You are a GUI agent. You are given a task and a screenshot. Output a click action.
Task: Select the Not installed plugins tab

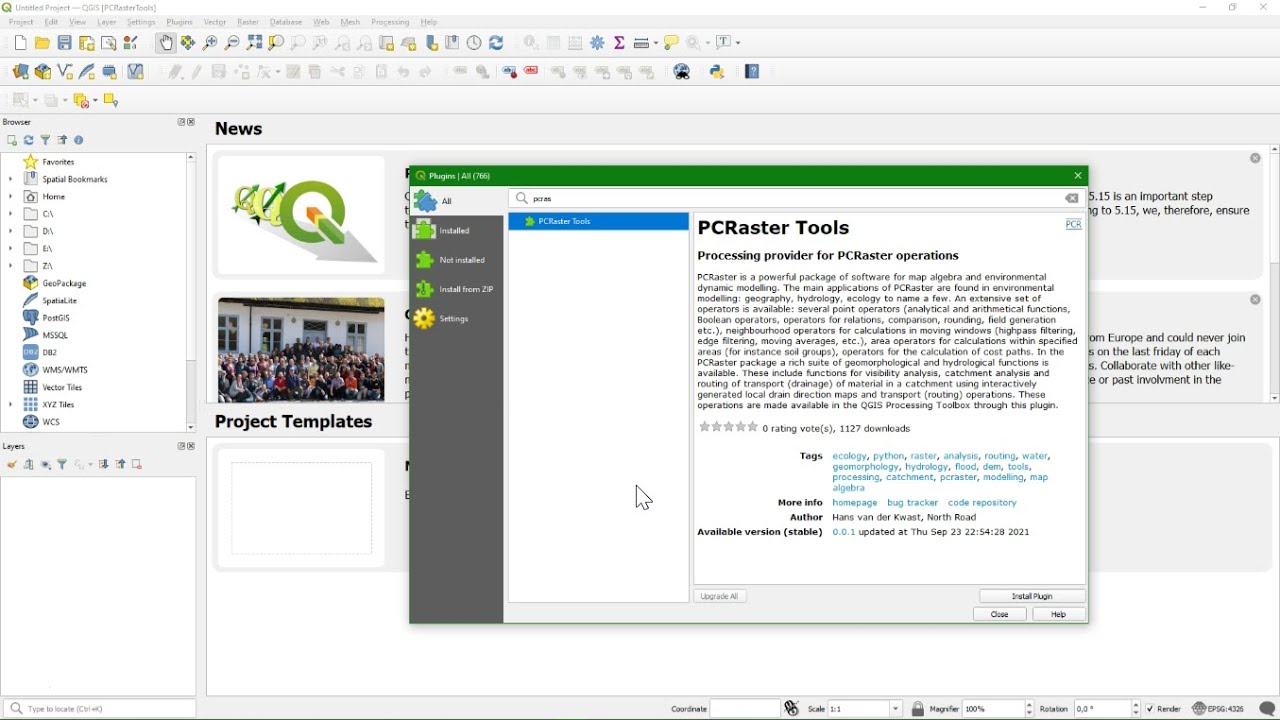456,260
